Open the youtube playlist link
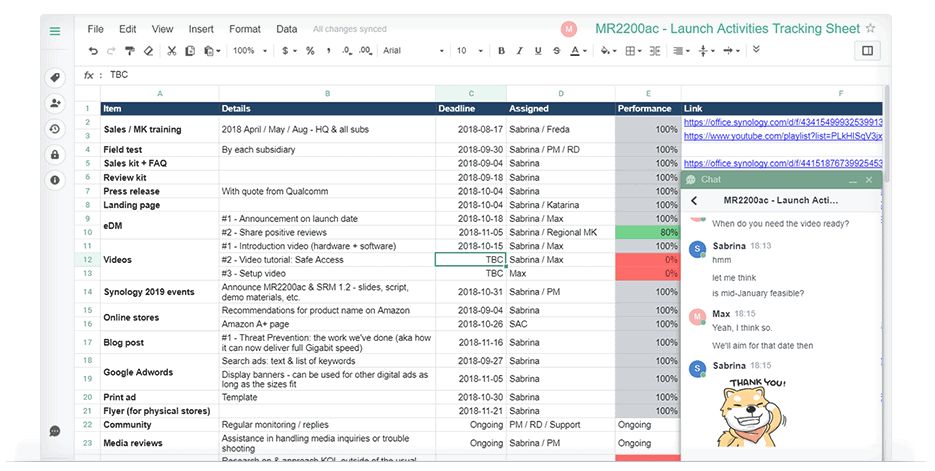Screen dimensions: 935x471 (x=783, y=136)
